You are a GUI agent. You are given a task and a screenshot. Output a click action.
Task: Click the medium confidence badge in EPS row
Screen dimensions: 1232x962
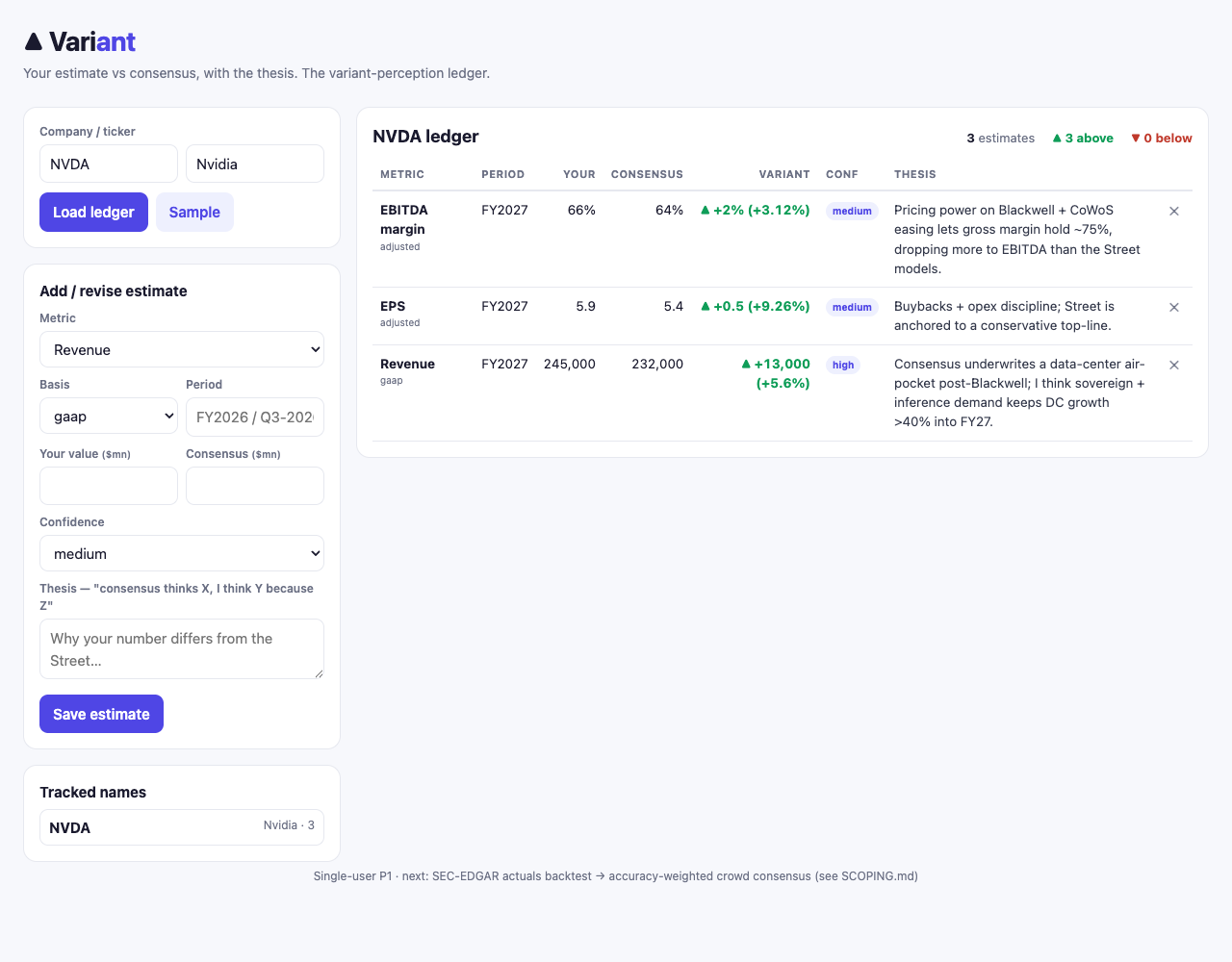coord(852,307)
